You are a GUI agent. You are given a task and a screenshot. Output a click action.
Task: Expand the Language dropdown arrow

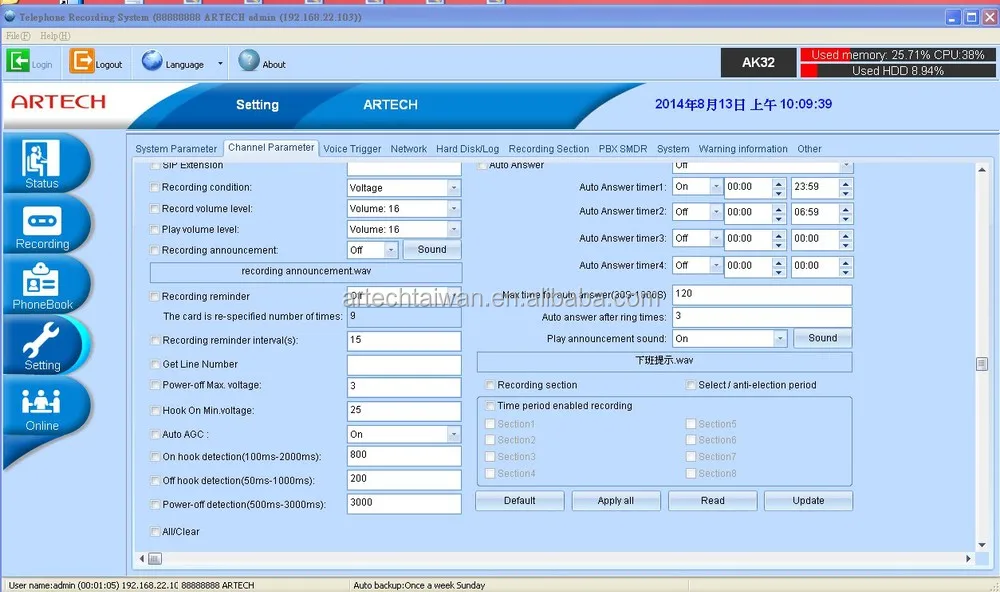220,64
